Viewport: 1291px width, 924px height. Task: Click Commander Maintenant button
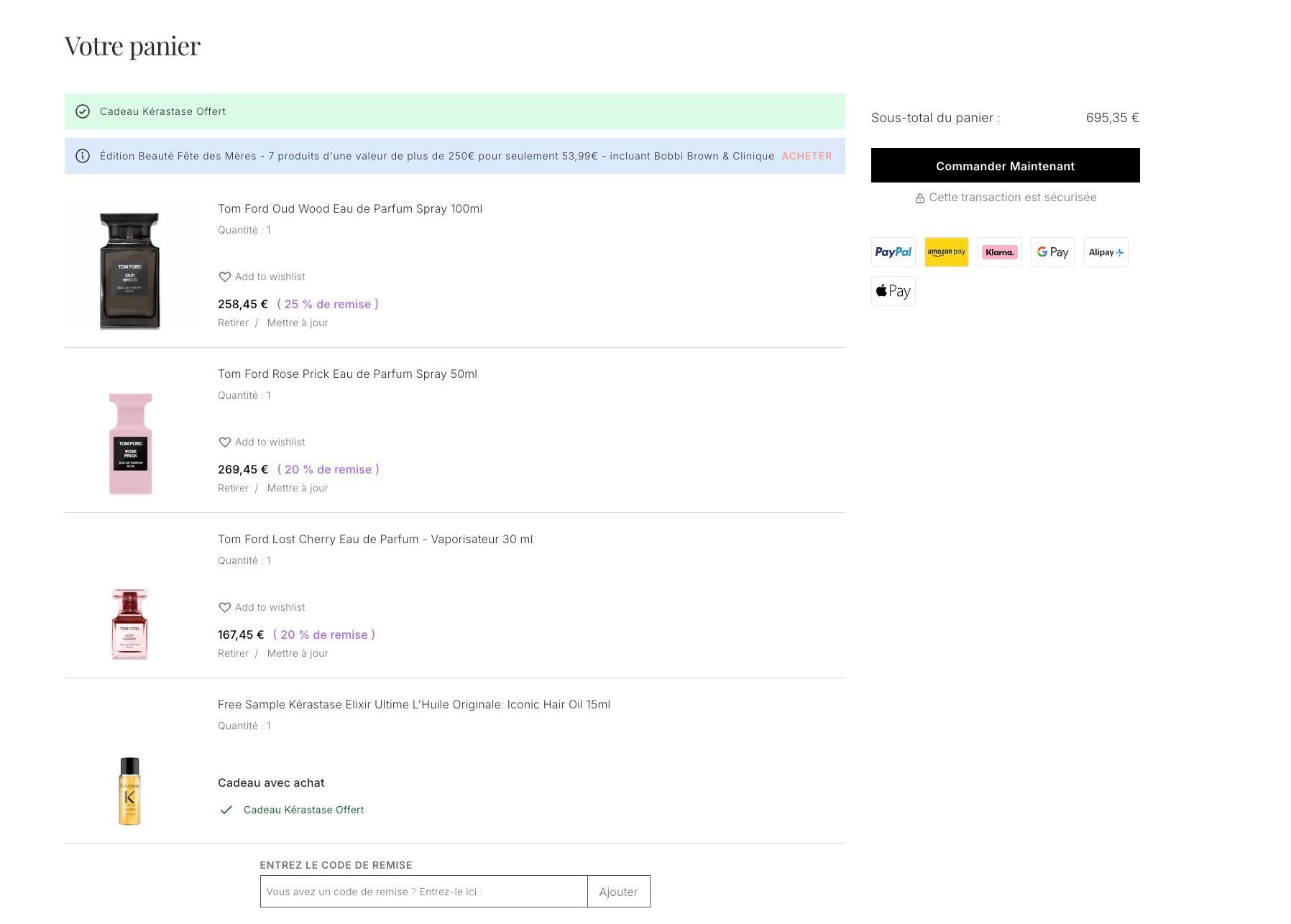click(x=1006, y=165)
